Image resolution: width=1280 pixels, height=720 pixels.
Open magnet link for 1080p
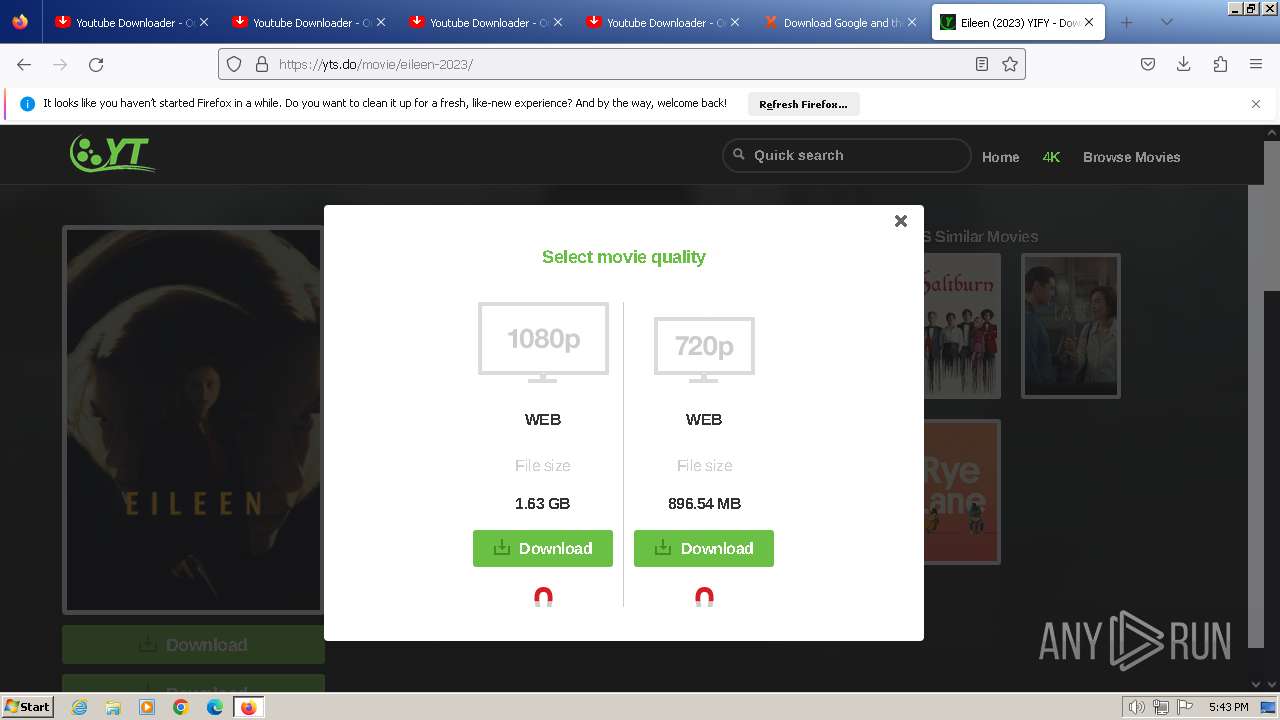click(x=543, y=597)
